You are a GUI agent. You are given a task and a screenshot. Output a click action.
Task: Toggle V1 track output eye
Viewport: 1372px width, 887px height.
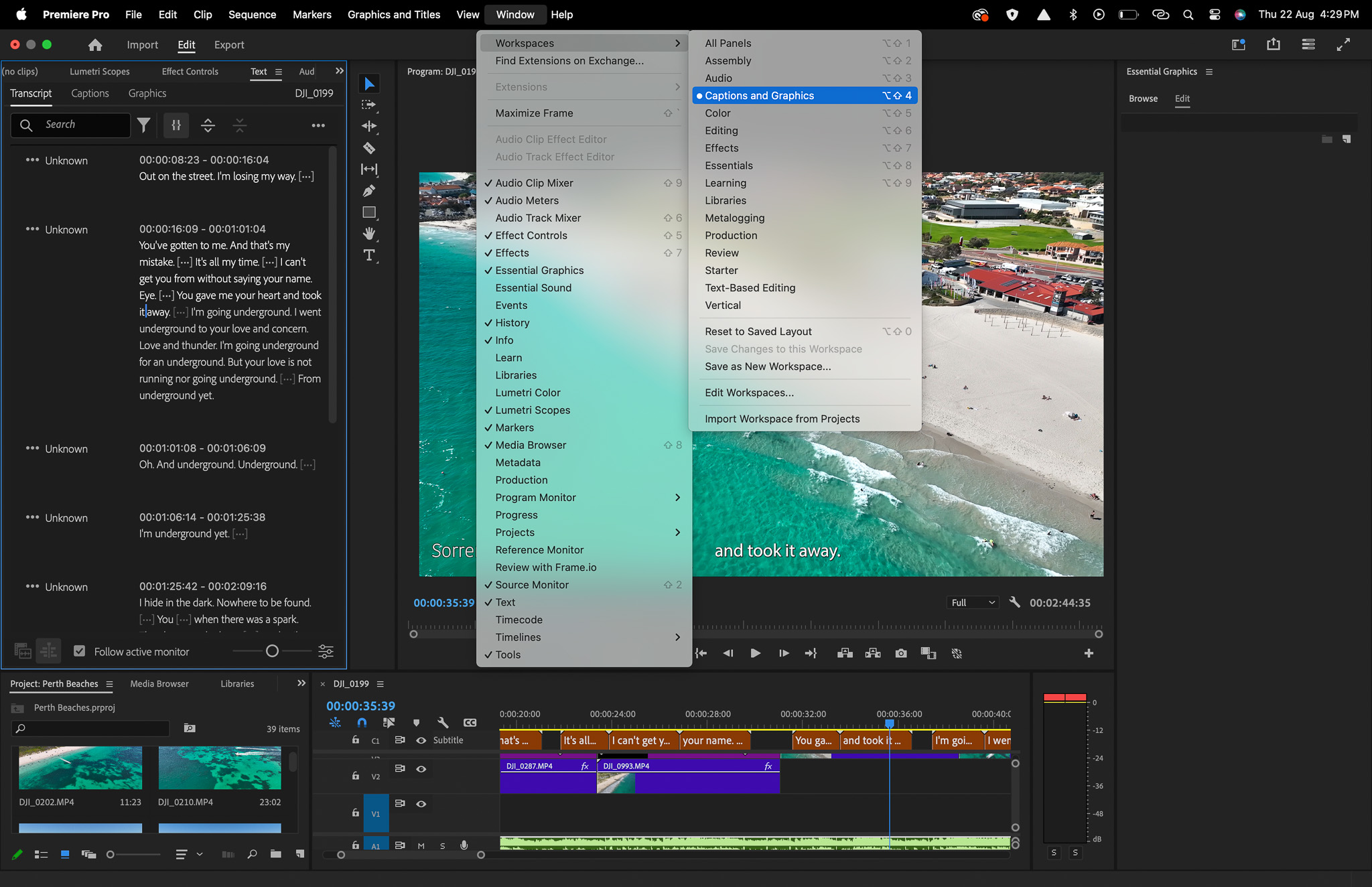(421, 804)
